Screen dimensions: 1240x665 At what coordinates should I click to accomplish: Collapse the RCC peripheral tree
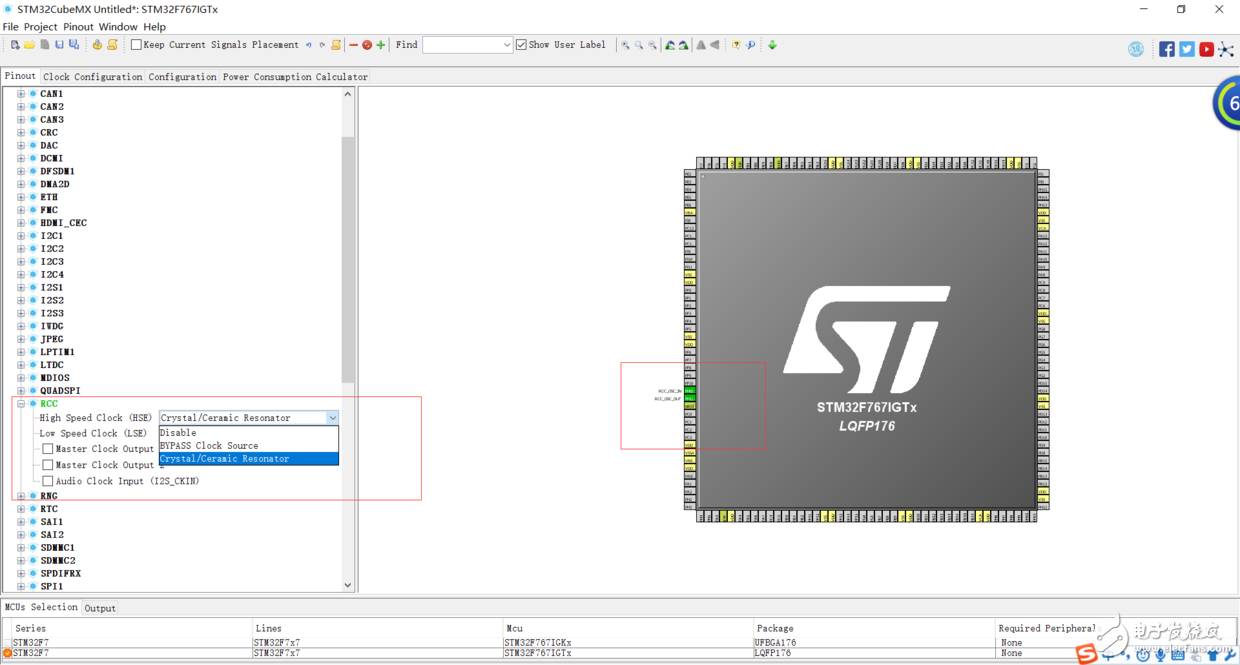point(21,403)
